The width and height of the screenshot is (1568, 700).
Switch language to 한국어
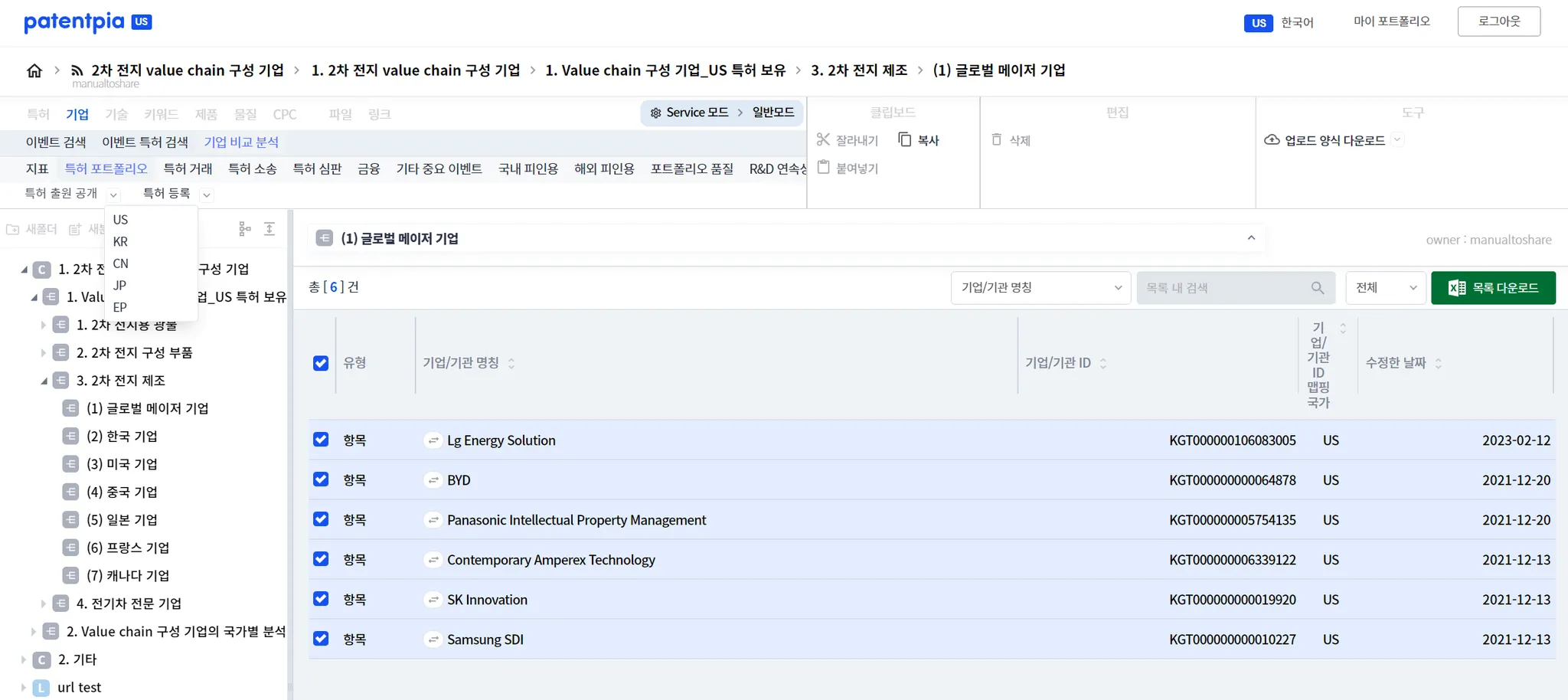[1298, 23]
